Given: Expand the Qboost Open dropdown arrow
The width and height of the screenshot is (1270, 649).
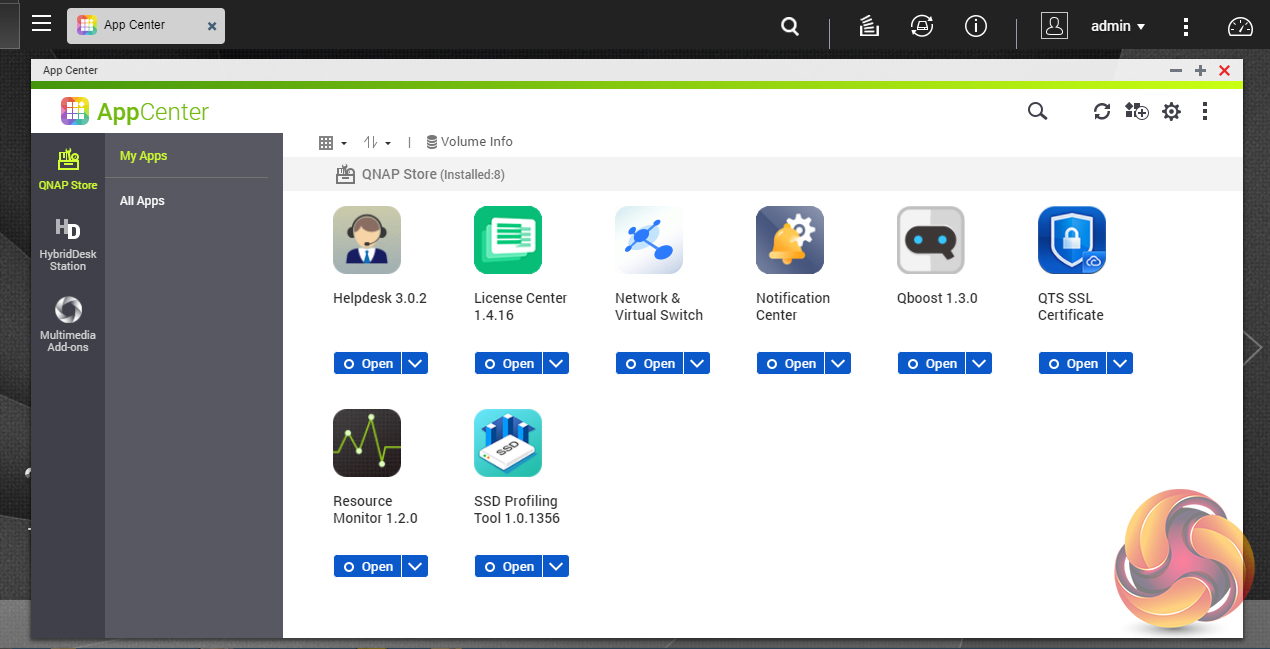Looking at the screenshot, I should click(979, 364).
